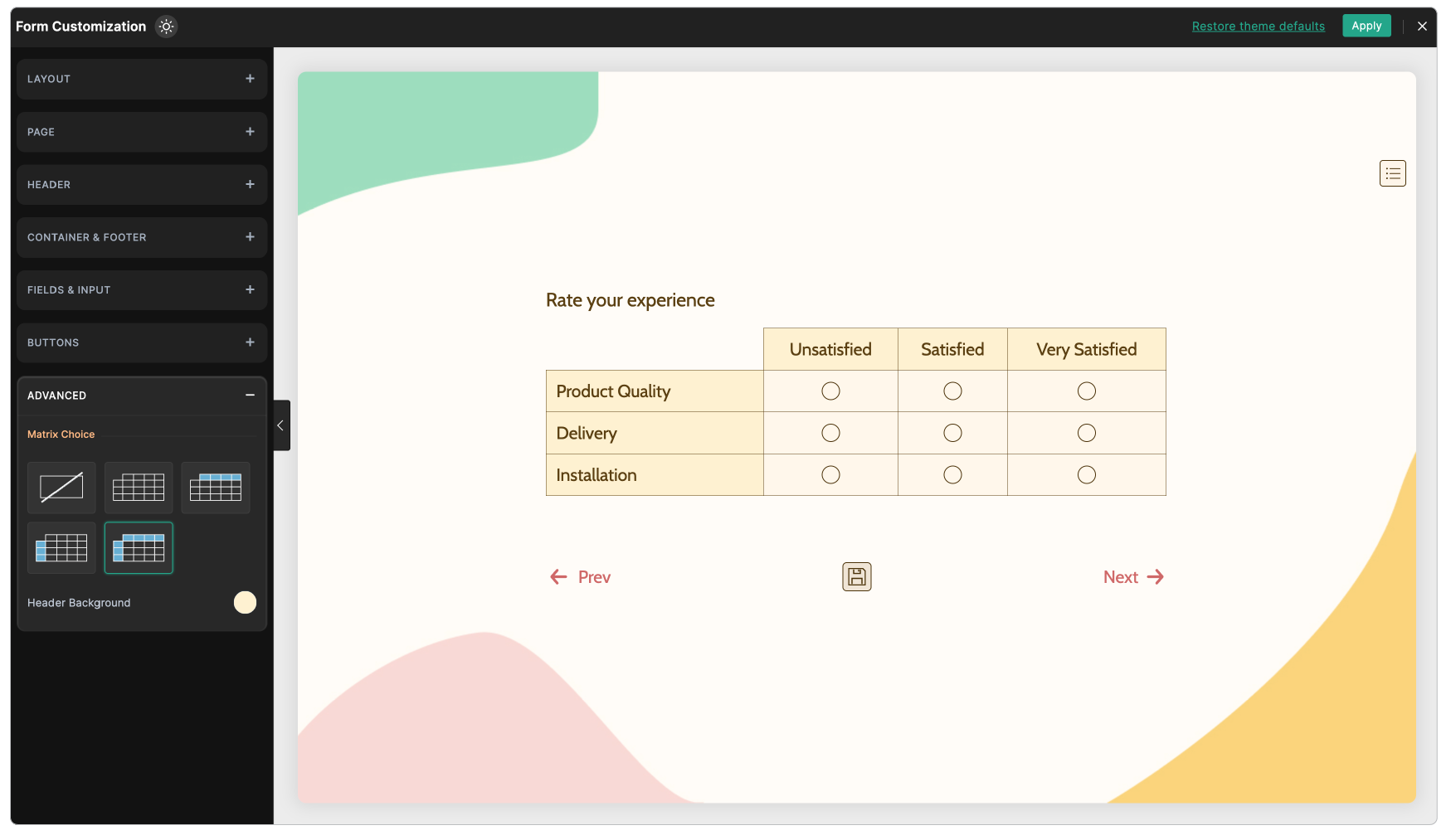Expand the Page section
The image size is (1451, 840).
point(142,132)
